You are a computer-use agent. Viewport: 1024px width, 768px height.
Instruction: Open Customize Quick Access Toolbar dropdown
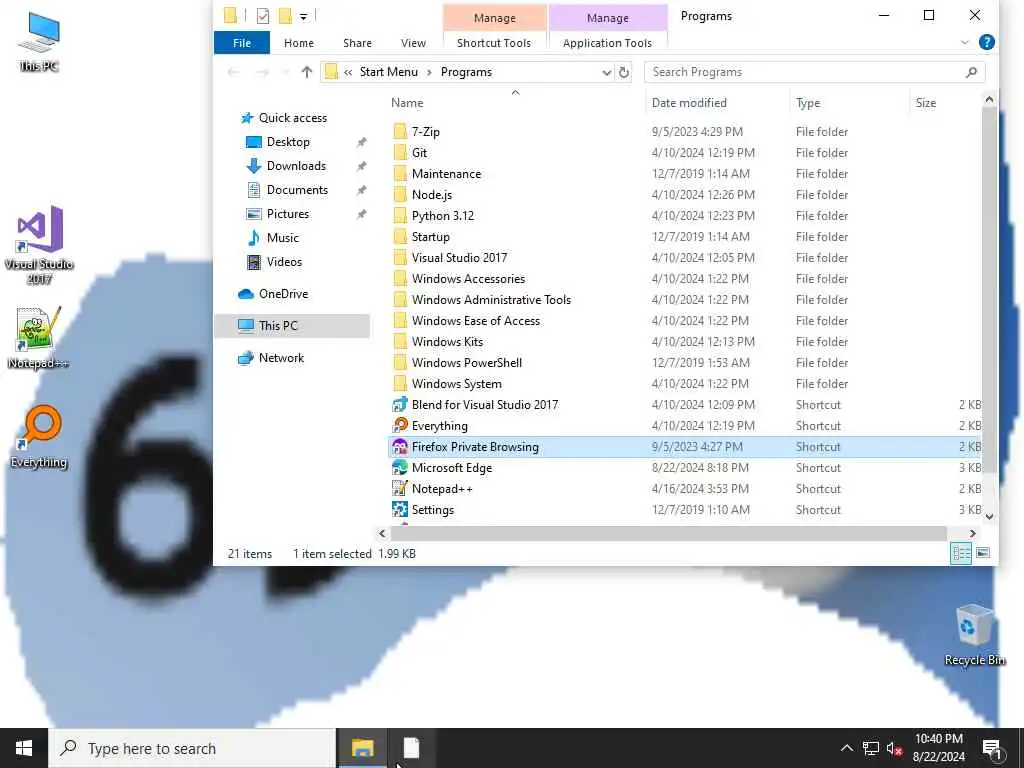coord(303,16)
